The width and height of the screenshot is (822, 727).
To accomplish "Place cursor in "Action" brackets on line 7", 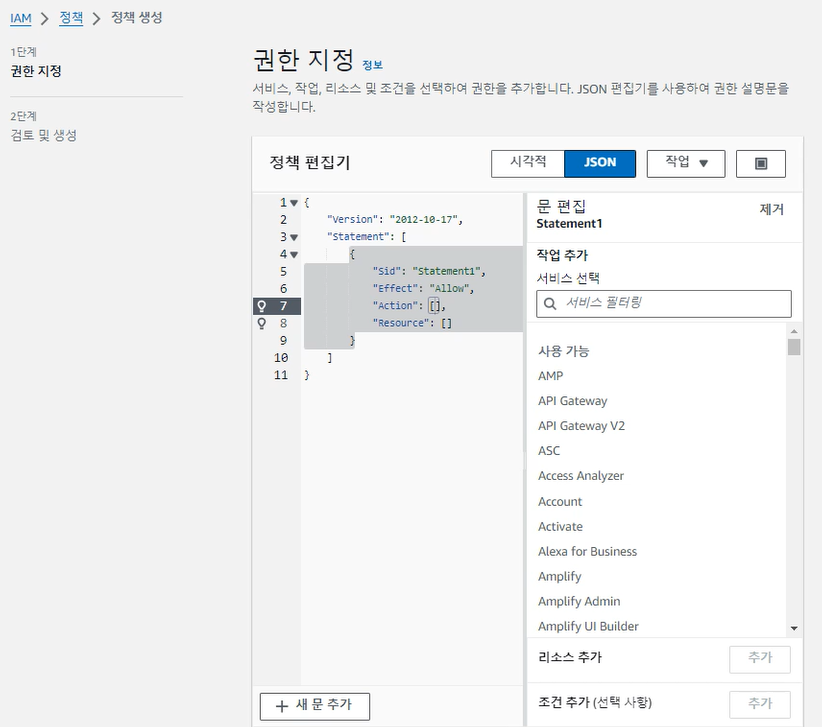I will pyautogui.click(x=435, y=306).
